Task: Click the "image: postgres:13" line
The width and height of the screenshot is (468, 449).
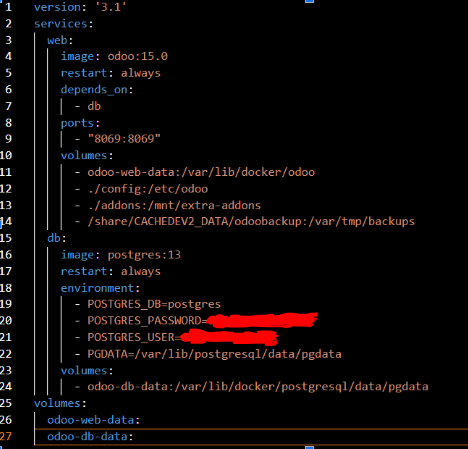Action: pos(121,255)
